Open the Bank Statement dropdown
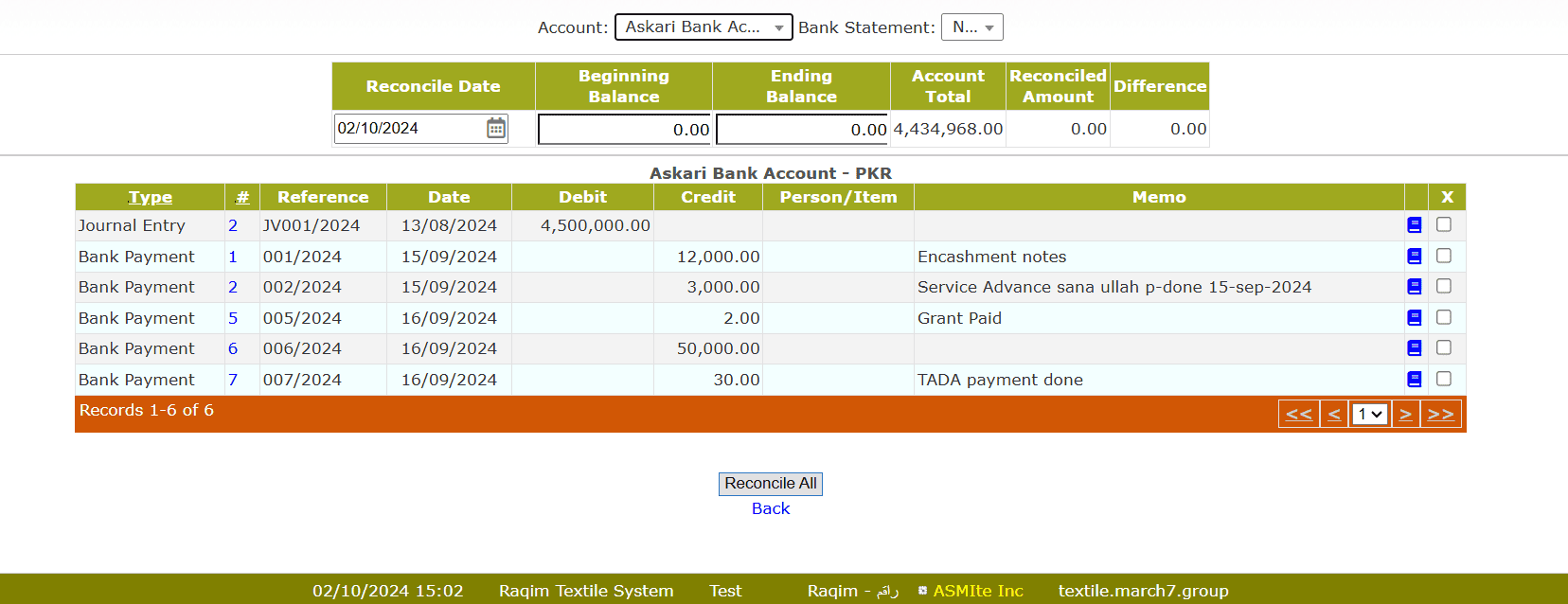The image size is (1568, 604). (x=971, y=27)
